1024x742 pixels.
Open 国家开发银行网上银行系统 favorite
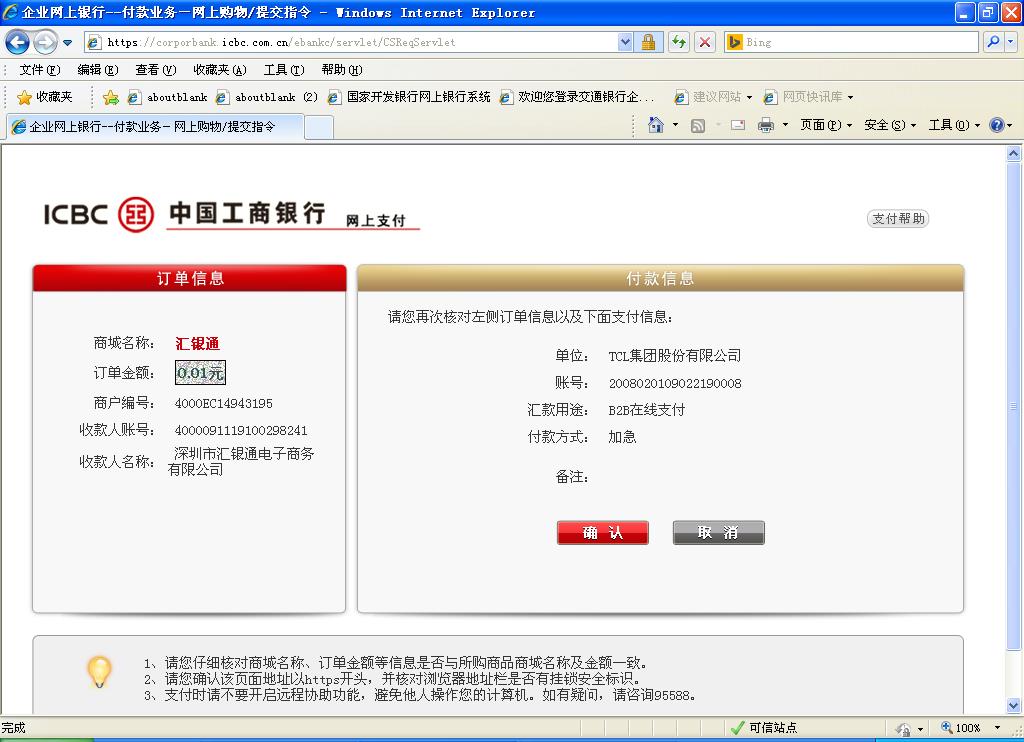click(409, 97)
